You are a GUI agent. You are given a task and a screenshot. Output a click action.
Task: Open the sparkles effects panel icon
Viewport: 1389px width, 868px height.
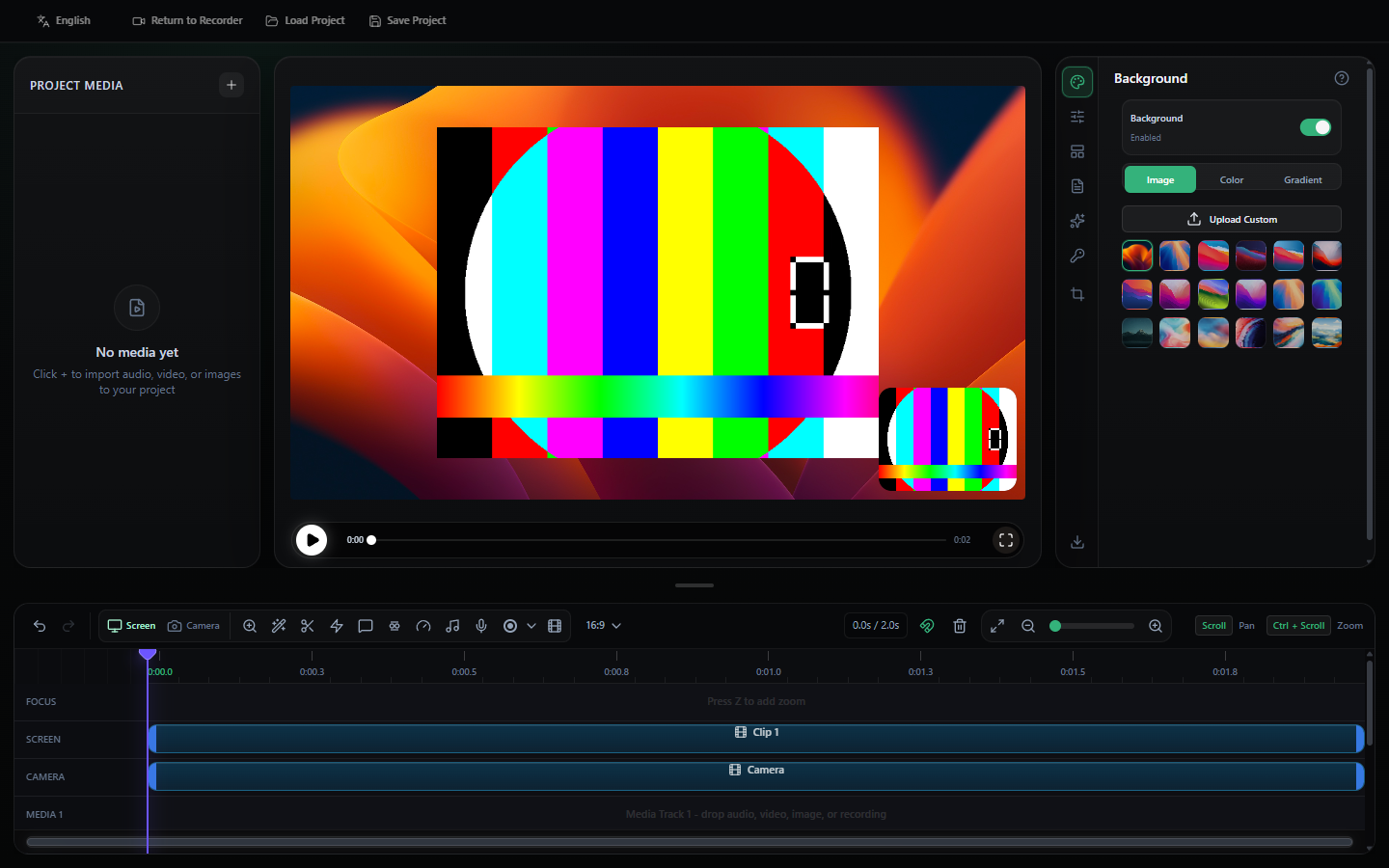click(1077, 221)
